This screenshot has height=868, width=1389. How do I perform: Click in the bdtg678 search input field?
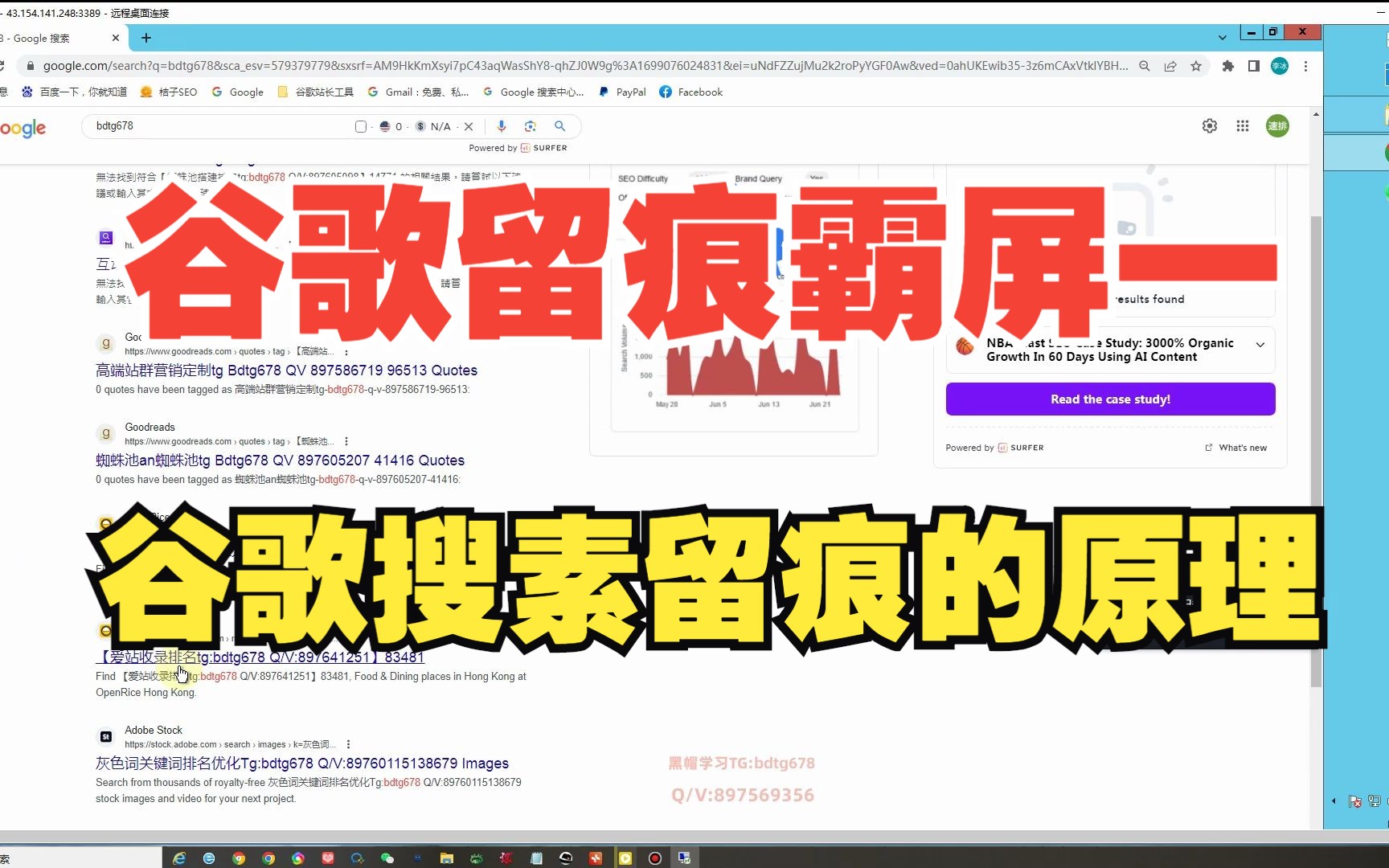click(x=221, y=126)
